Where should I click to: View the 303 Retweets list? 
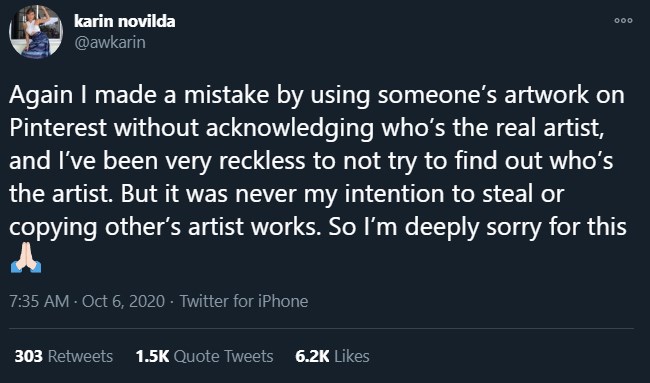[63, 356]
